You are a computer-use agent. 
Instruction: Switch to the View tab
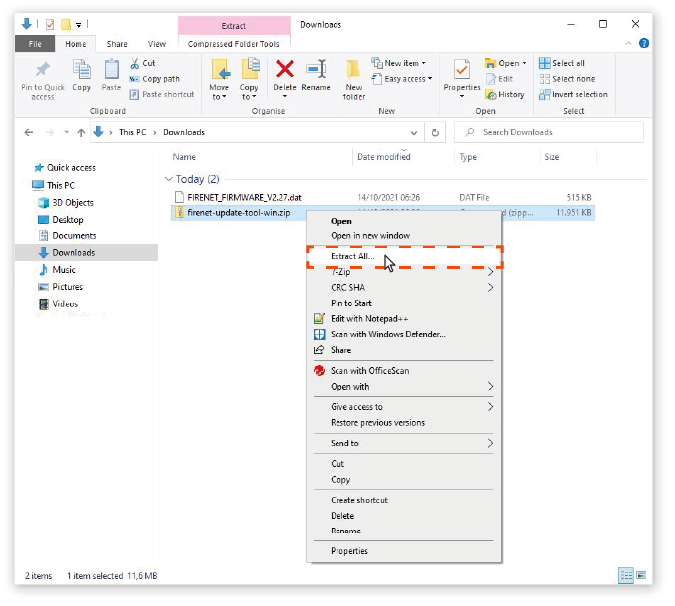157,44
